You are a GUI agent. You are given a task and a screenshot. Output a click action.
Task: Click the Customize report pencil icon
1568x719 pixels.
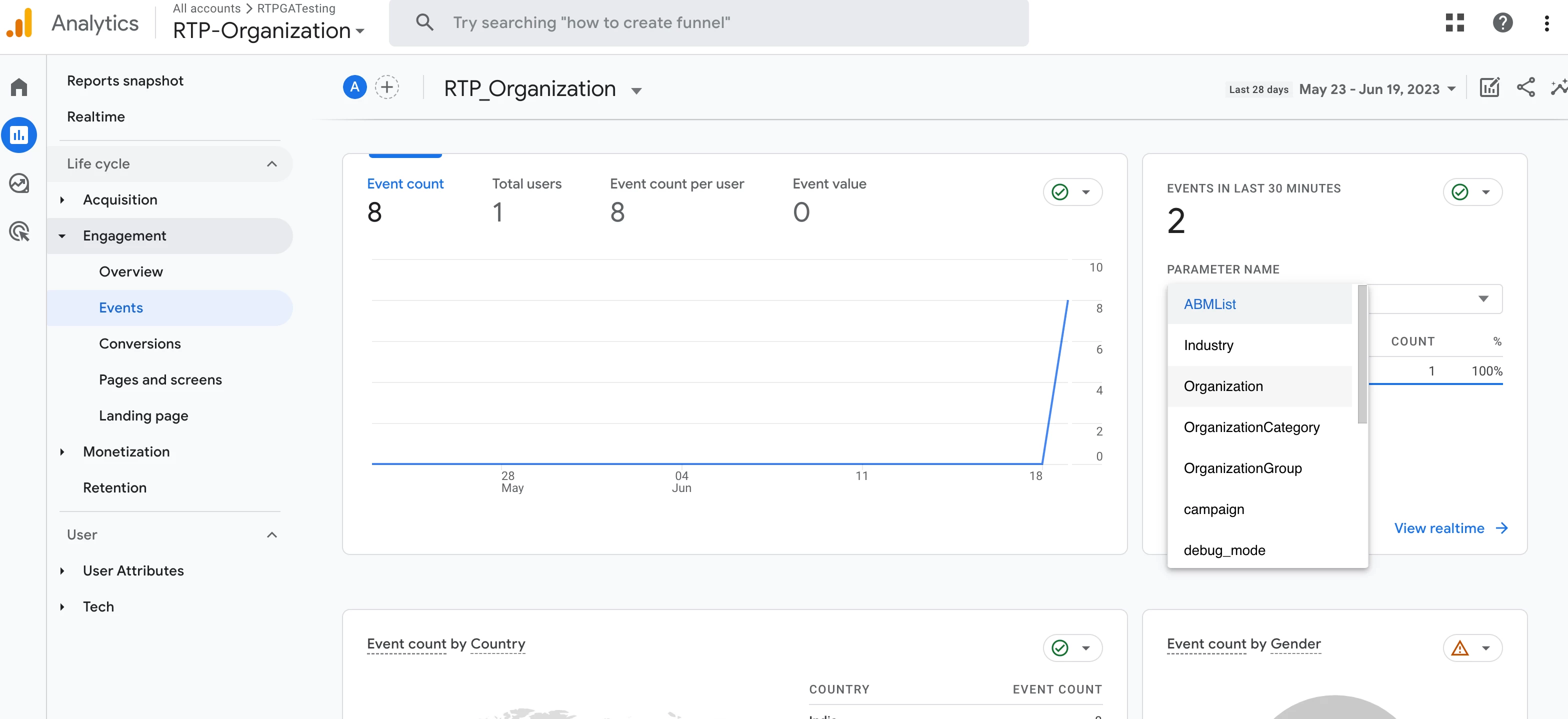1489,87
